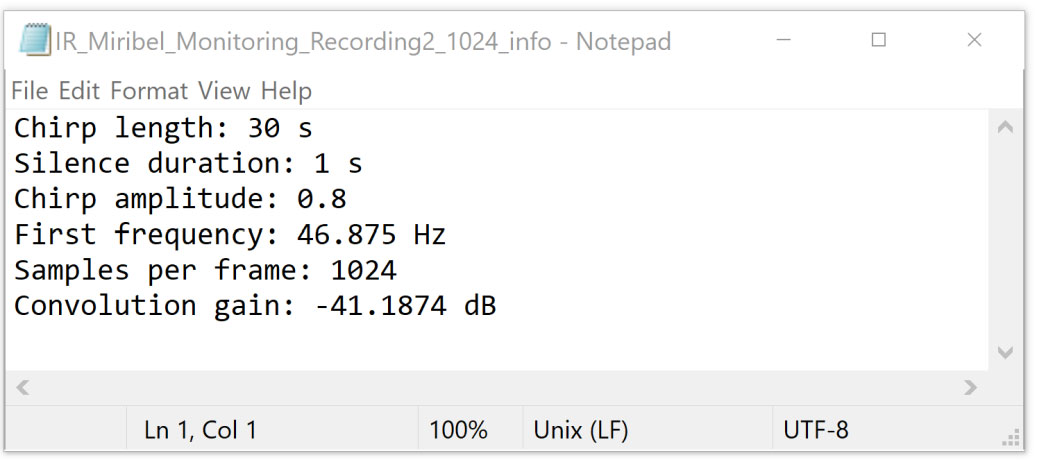Minimize the Notepad window
The height and width of the screenshot is (460, 1037).
[783, 40]
